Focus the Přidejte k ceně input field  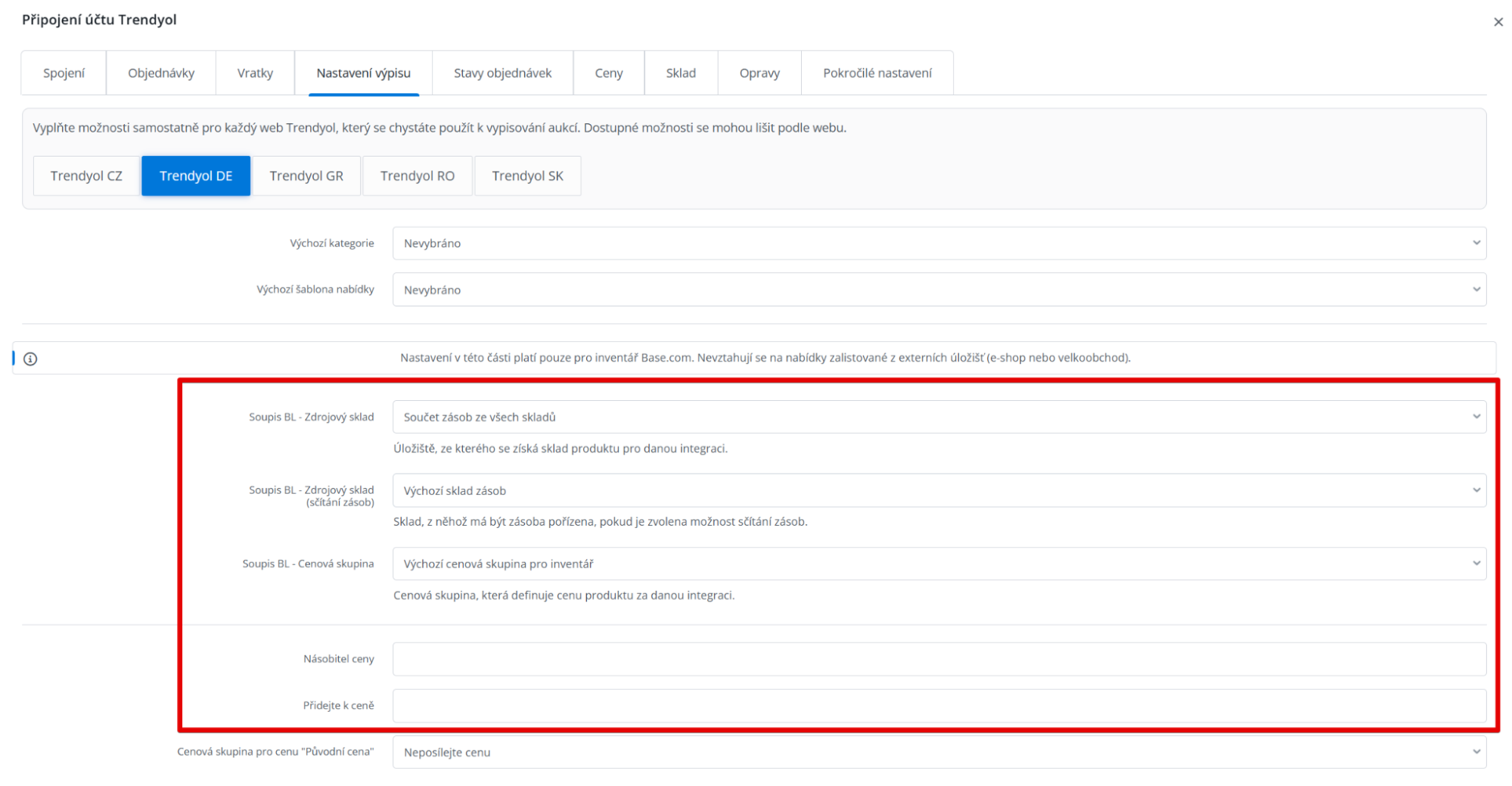click(939, 705)
